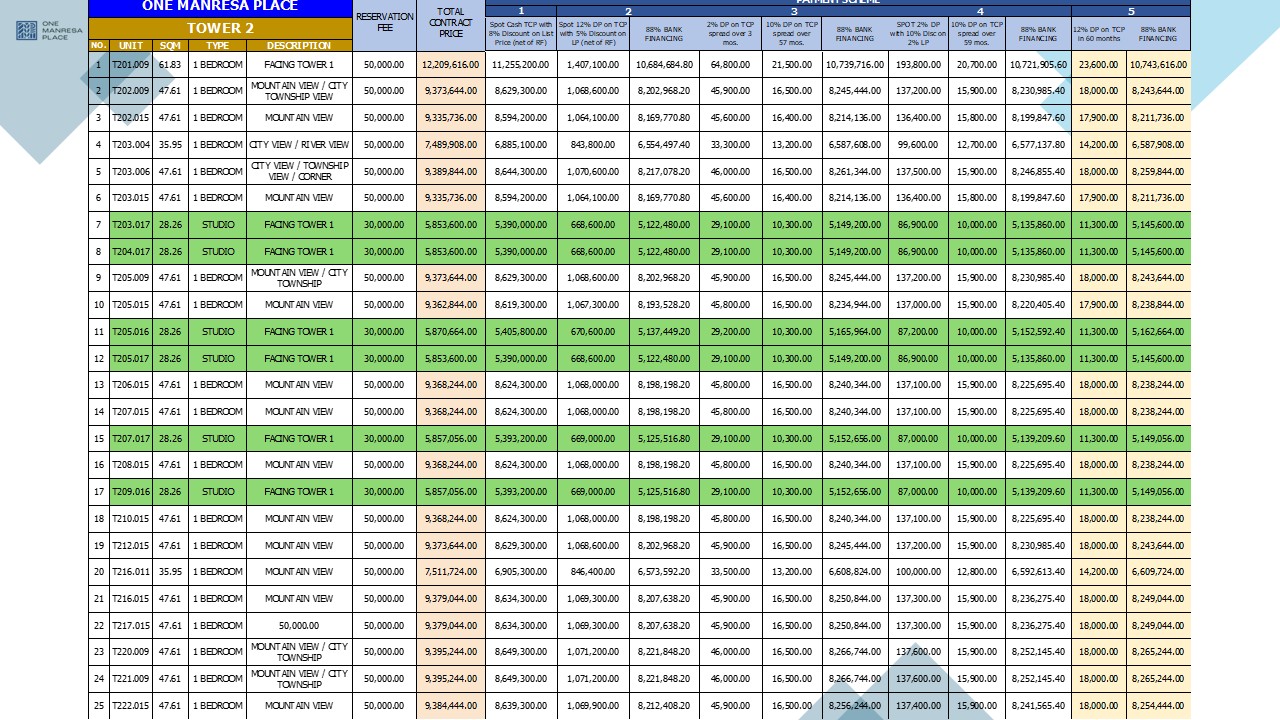
Task: Click total contract price 7,489,908.00
Action: 451,145
